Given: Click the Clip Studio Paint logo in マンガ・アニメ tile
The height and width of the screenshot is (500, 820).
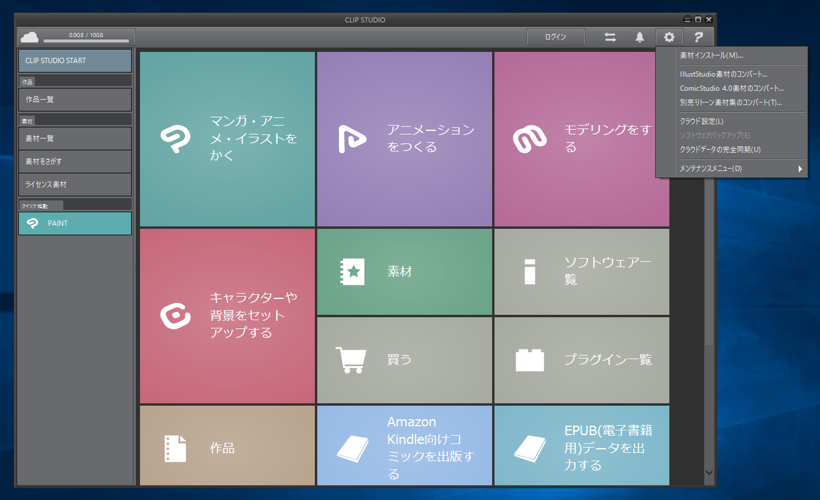Looking at the screenshot, I should pos(175,139).
